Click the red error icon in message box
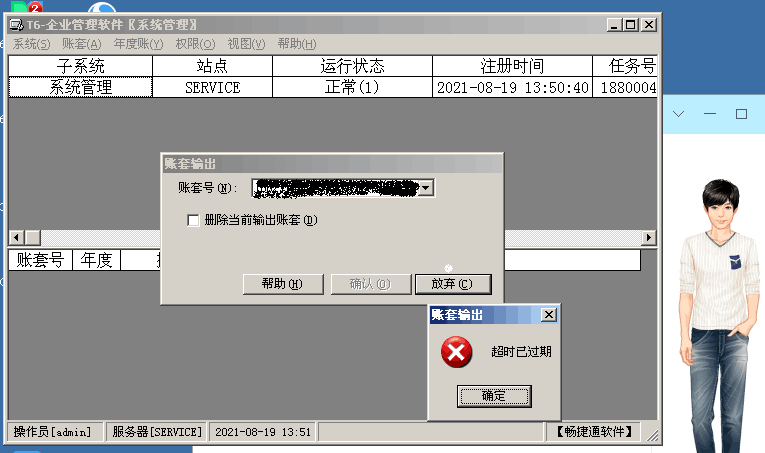Screen dimensions: 765x453 pyautogui.click(x=457, y=352)
